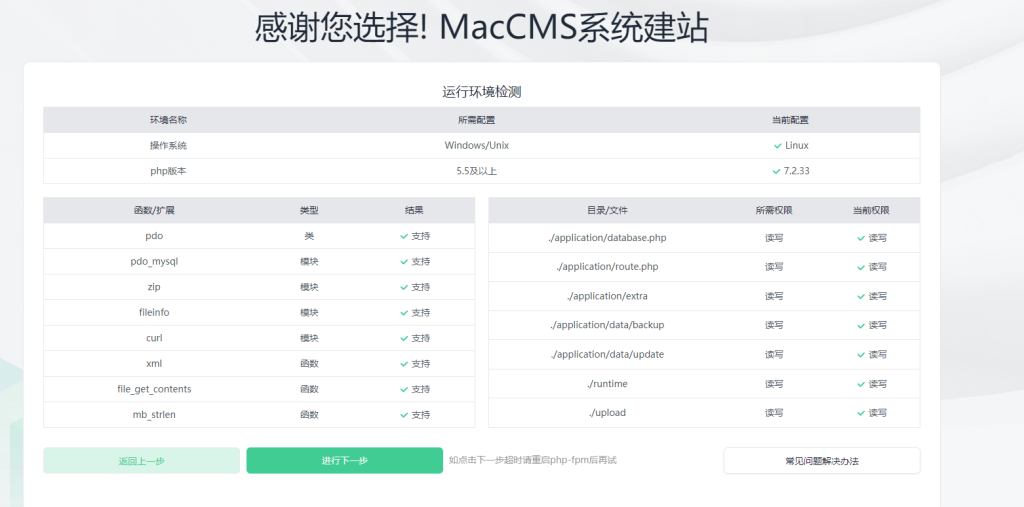Click the 环境名称 column header

pyautogui.click(x=168, y=120)
